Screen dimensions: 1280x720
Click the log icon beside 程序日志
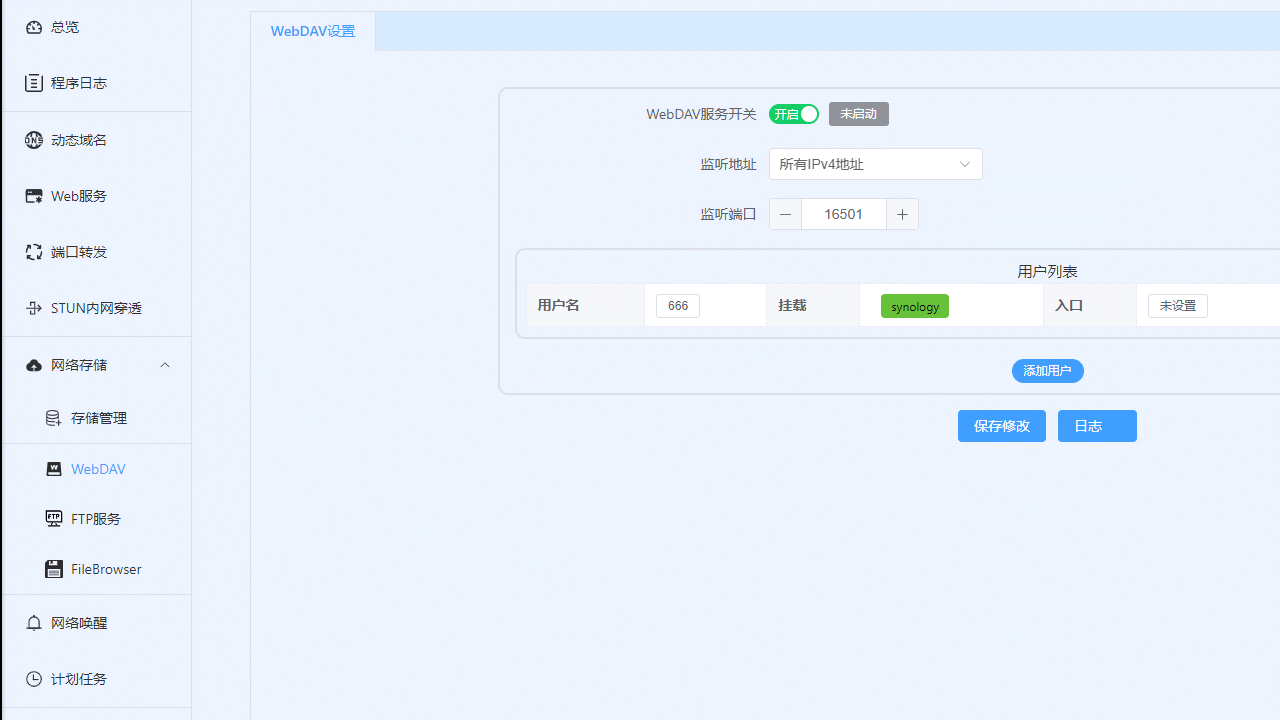coord(34,83)
